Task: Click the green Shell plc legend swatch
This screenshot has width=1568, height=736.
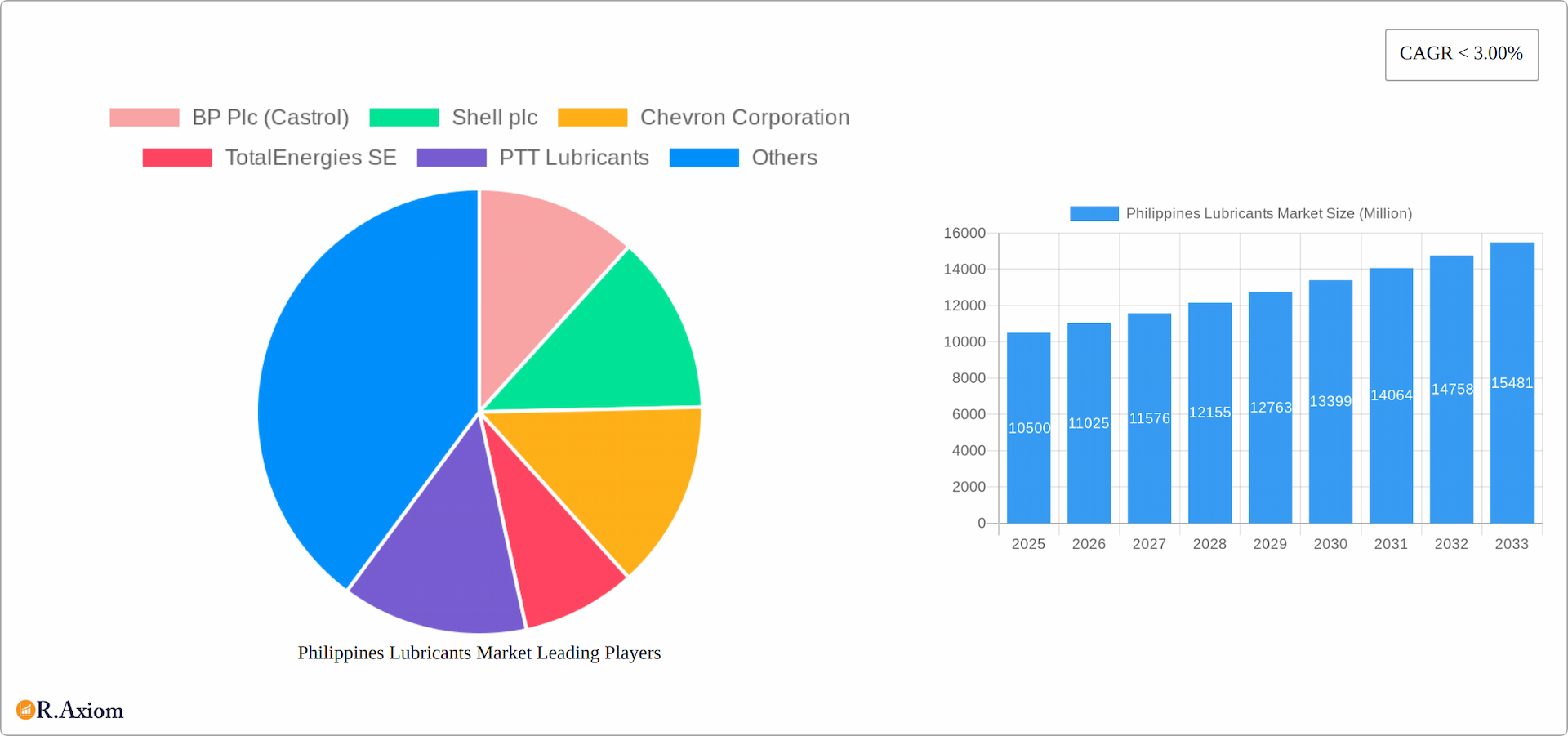Action: click(405, 117)
